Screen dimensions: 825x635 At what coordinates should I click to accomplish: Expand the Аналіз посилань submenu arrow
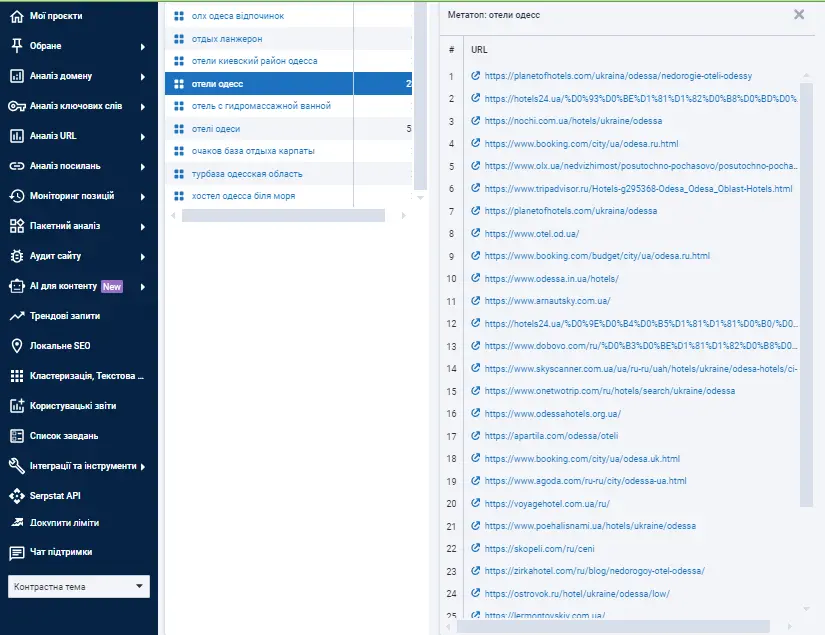[143, 167]
